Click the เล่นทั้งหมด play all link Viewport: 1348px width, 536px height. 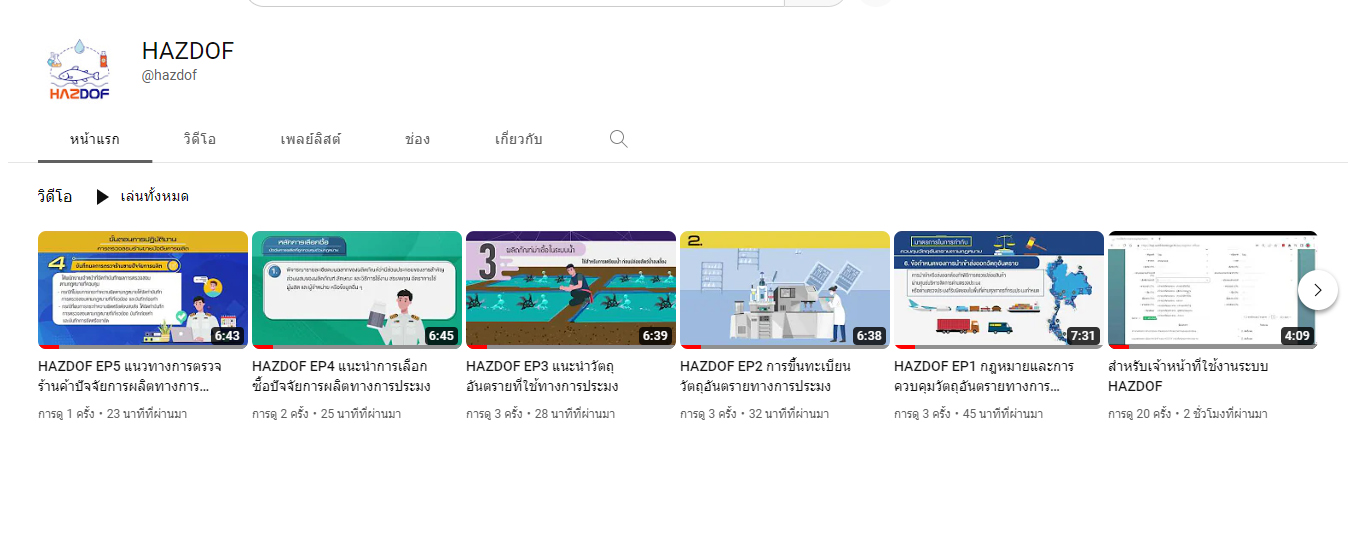click(154, 197)
